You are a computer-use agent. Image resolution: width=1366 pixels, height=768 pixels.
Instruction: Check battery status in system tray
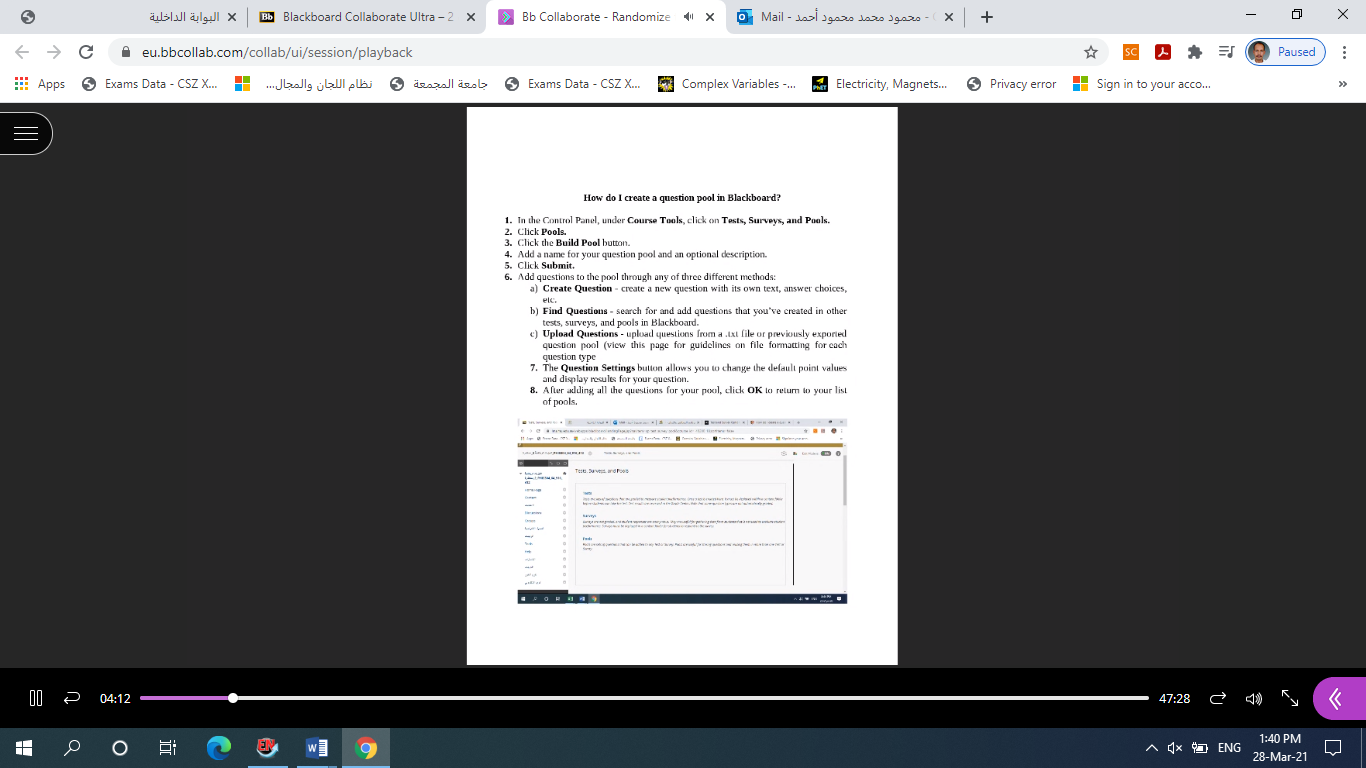(1200, 748)
